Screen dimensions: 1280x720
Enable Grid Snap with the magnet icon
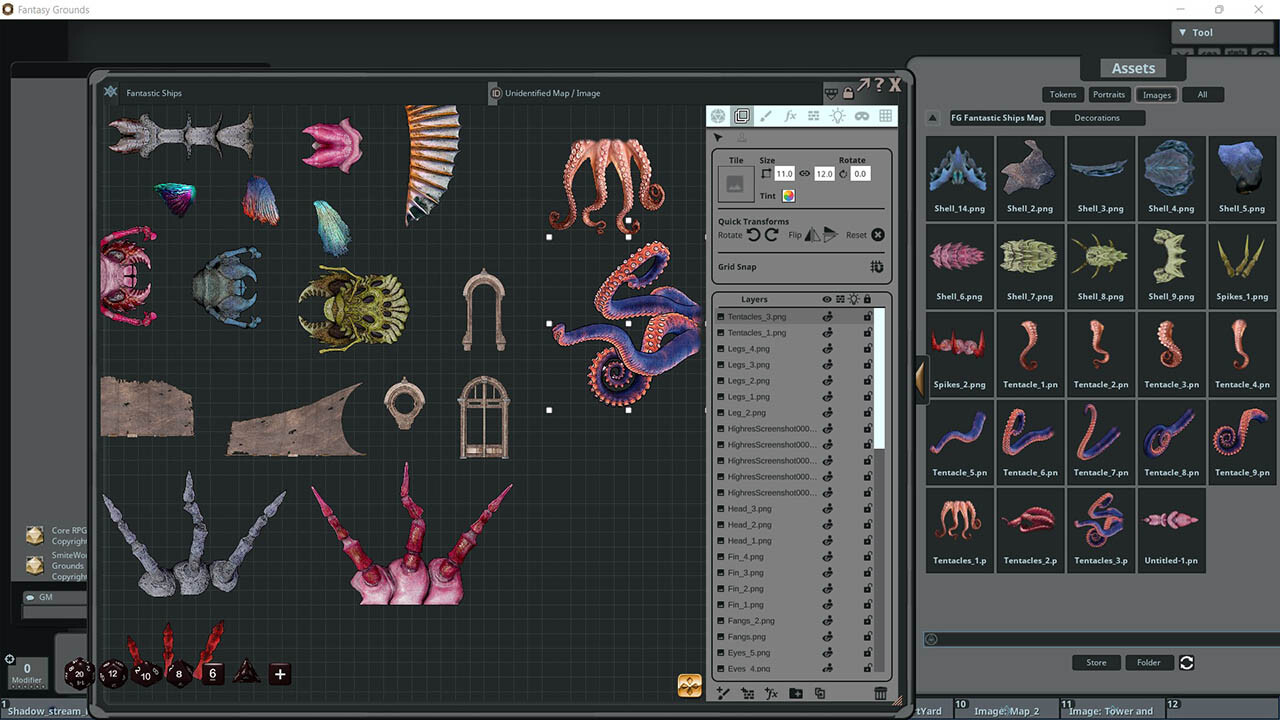coord(877,266)
